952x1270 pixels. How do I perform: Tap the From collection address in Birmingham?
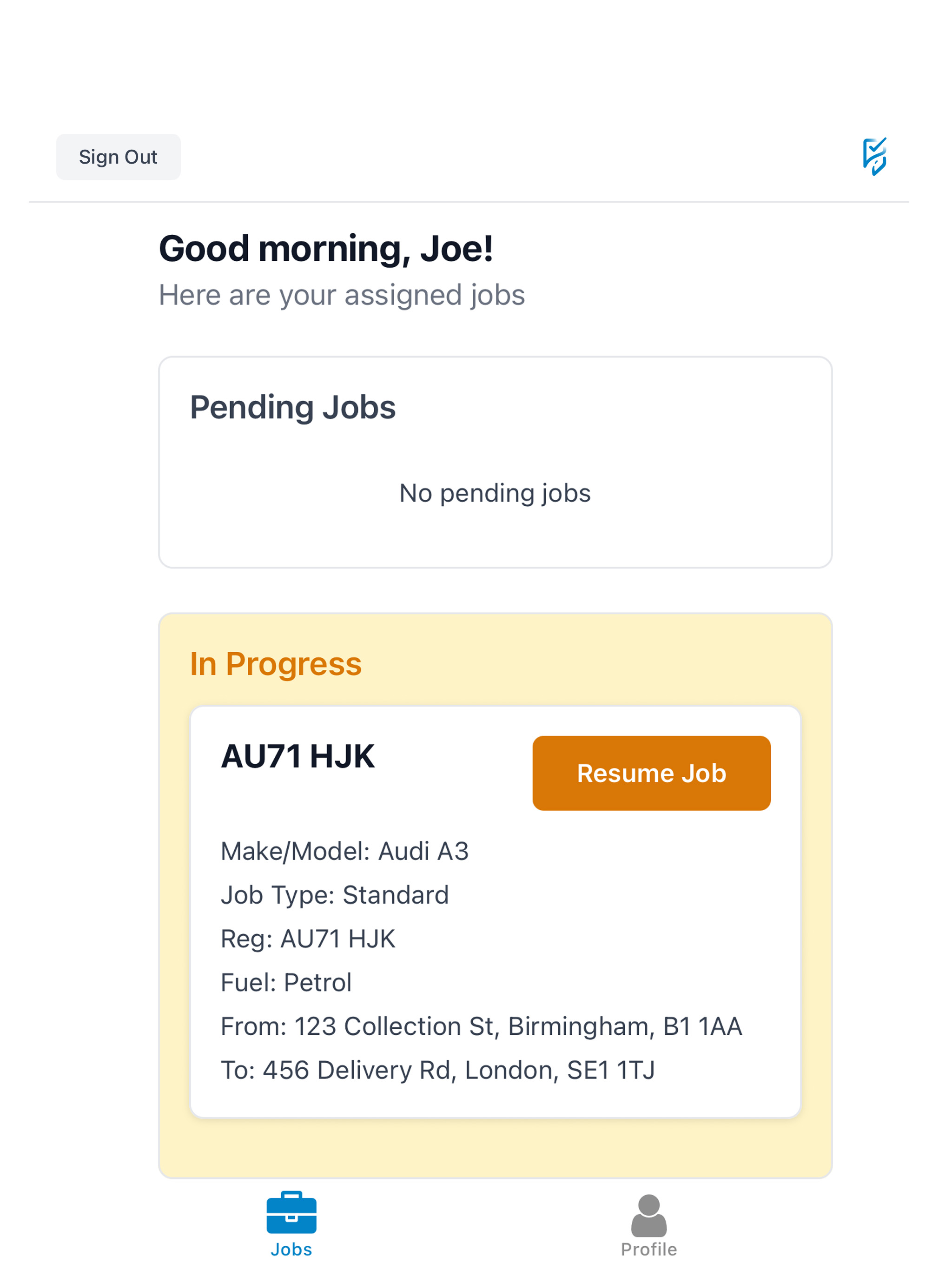[x=481, y=1026]
